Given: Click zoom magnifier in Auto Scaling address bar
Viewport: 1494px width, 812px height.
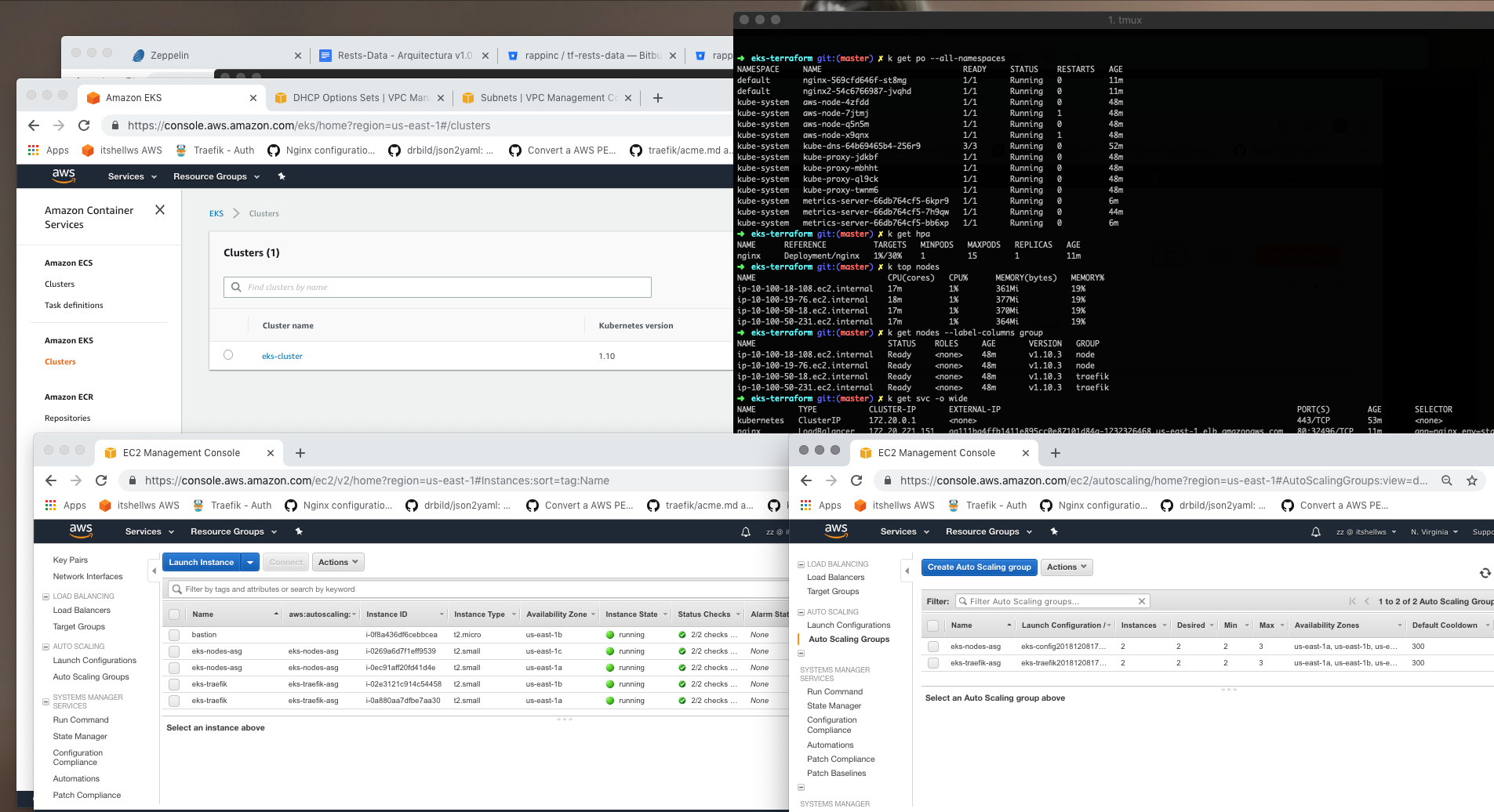Looking at the screenshot, I should point(1447,480).
